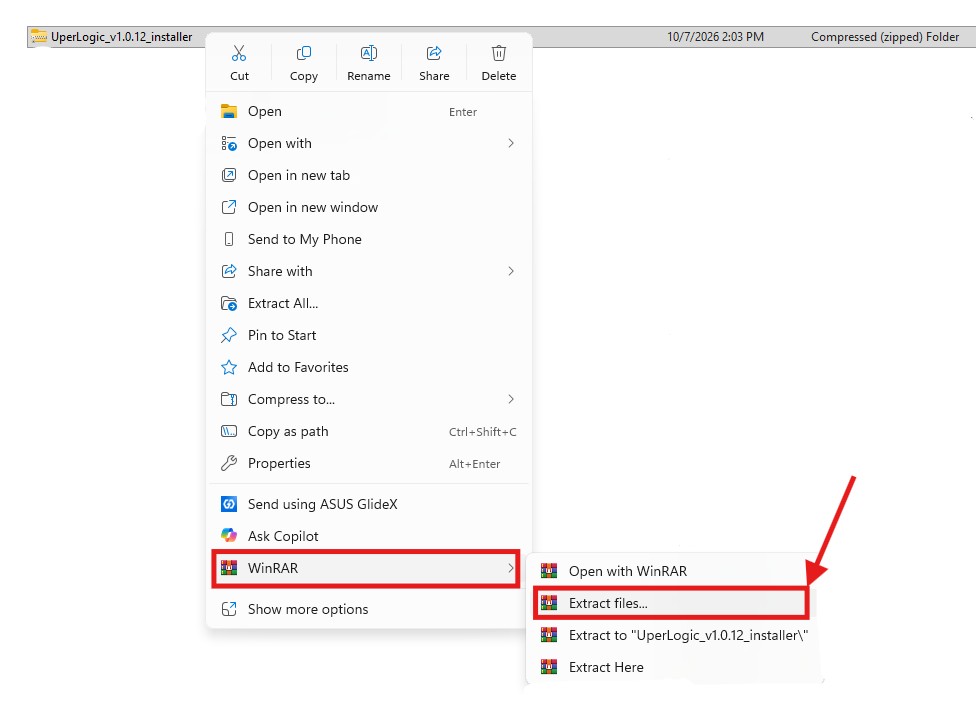Click the folder icon beside Open
979x710 pixels.
[229, 111]
